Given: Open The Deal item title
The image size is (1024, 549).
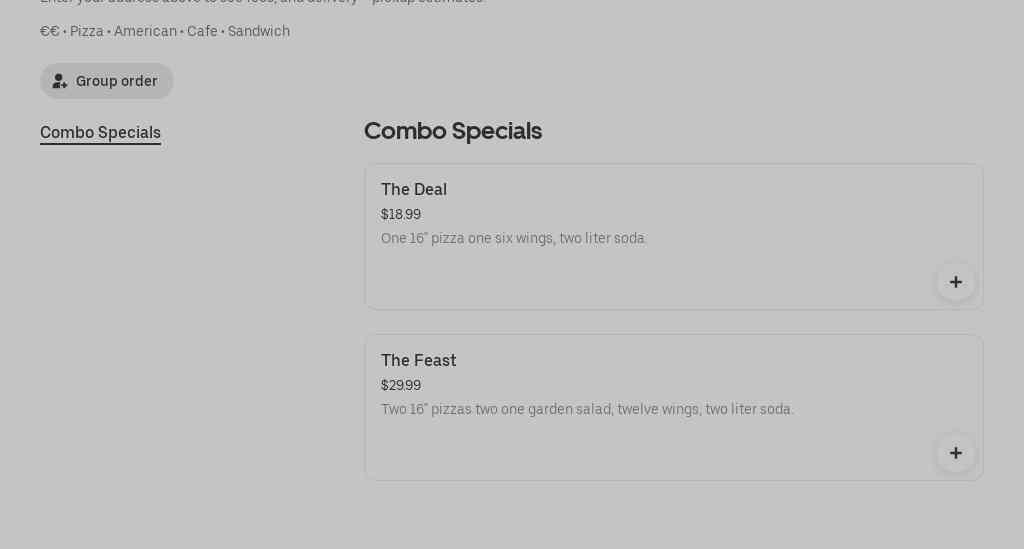Looking at the screenshot, I should 414,189.
